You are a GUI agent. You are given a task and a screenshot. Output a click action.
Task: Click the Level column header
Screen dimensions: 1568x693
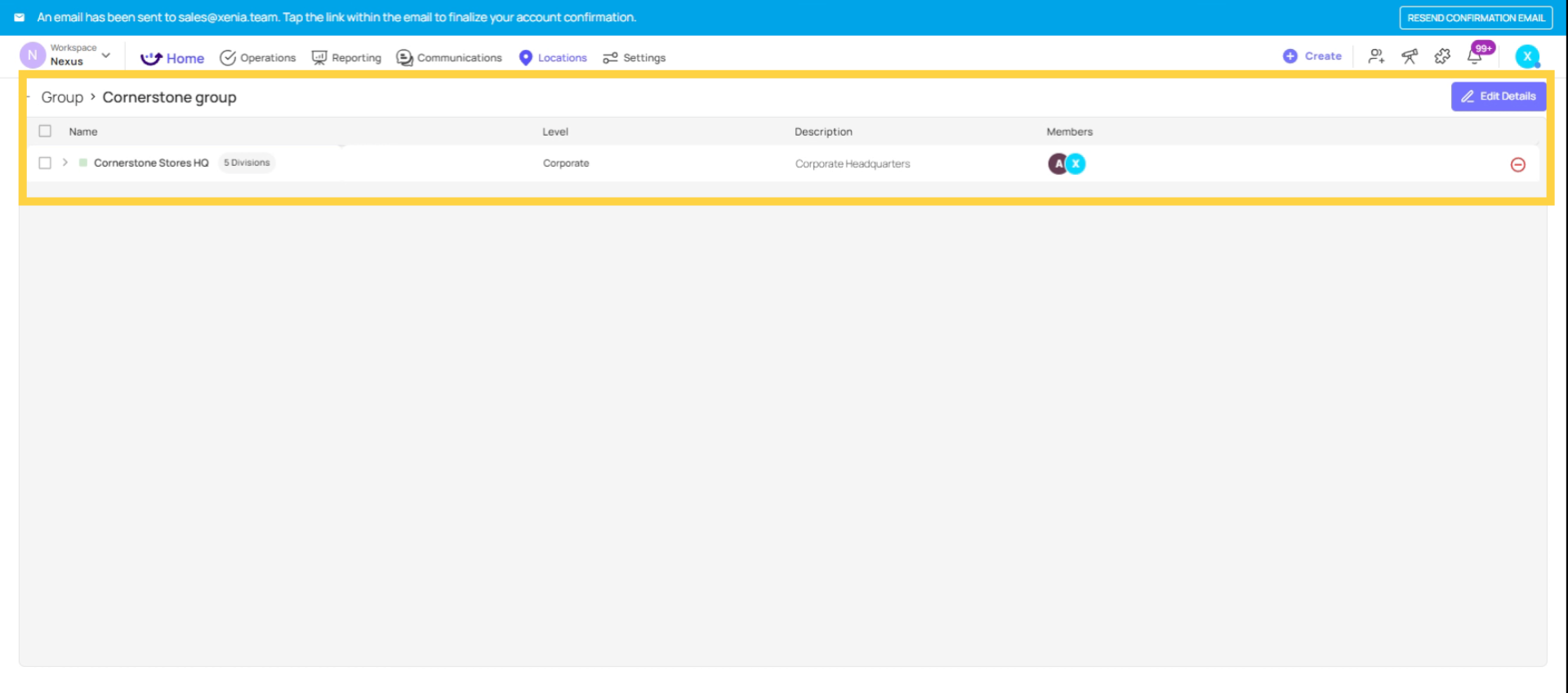click(555, 132)
